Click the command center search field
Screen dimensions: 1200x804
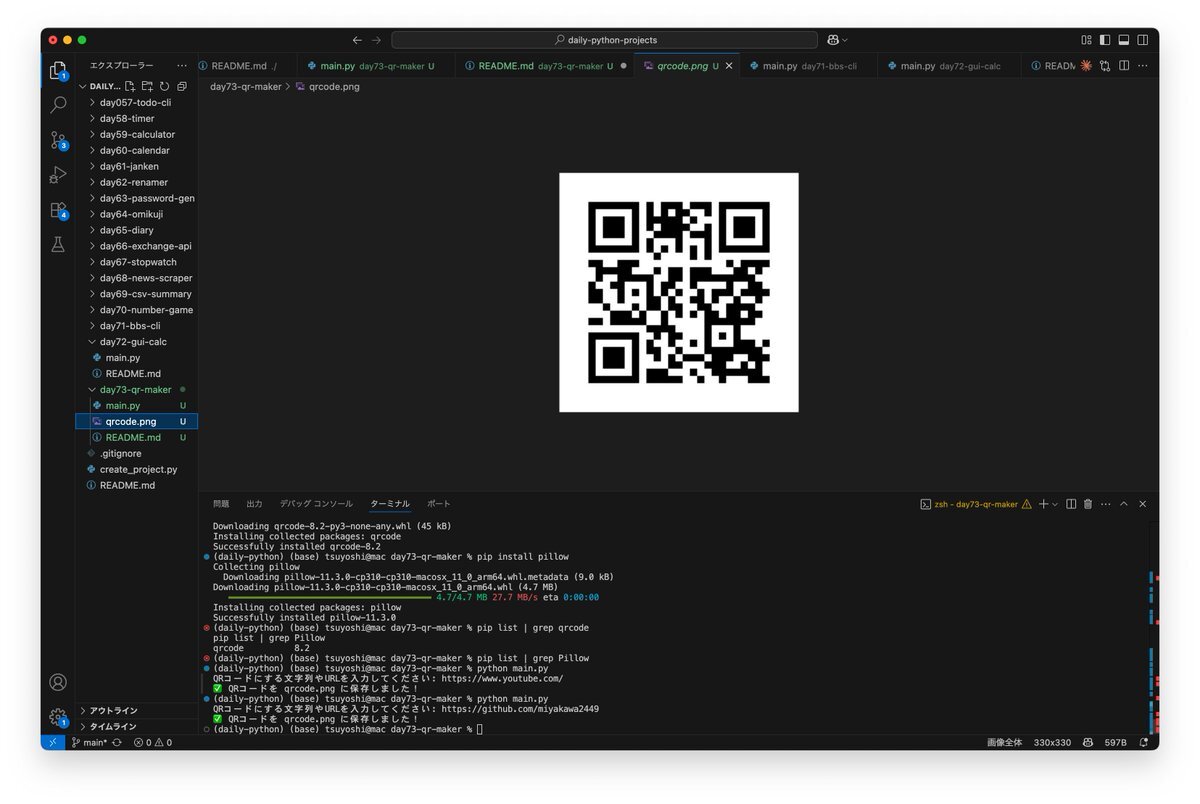(604, 40)
